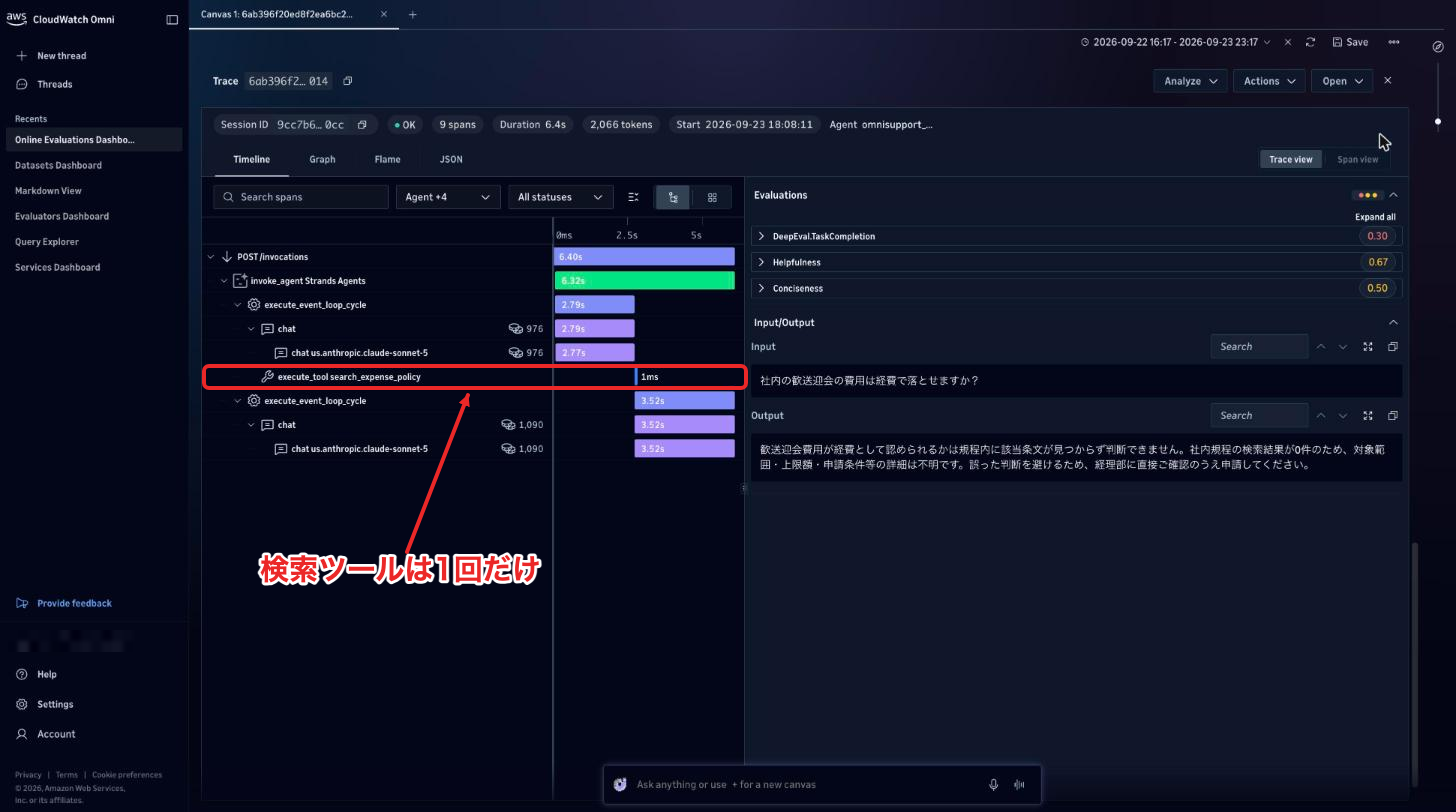Select Trace view mode

[x=1290, y=159]
